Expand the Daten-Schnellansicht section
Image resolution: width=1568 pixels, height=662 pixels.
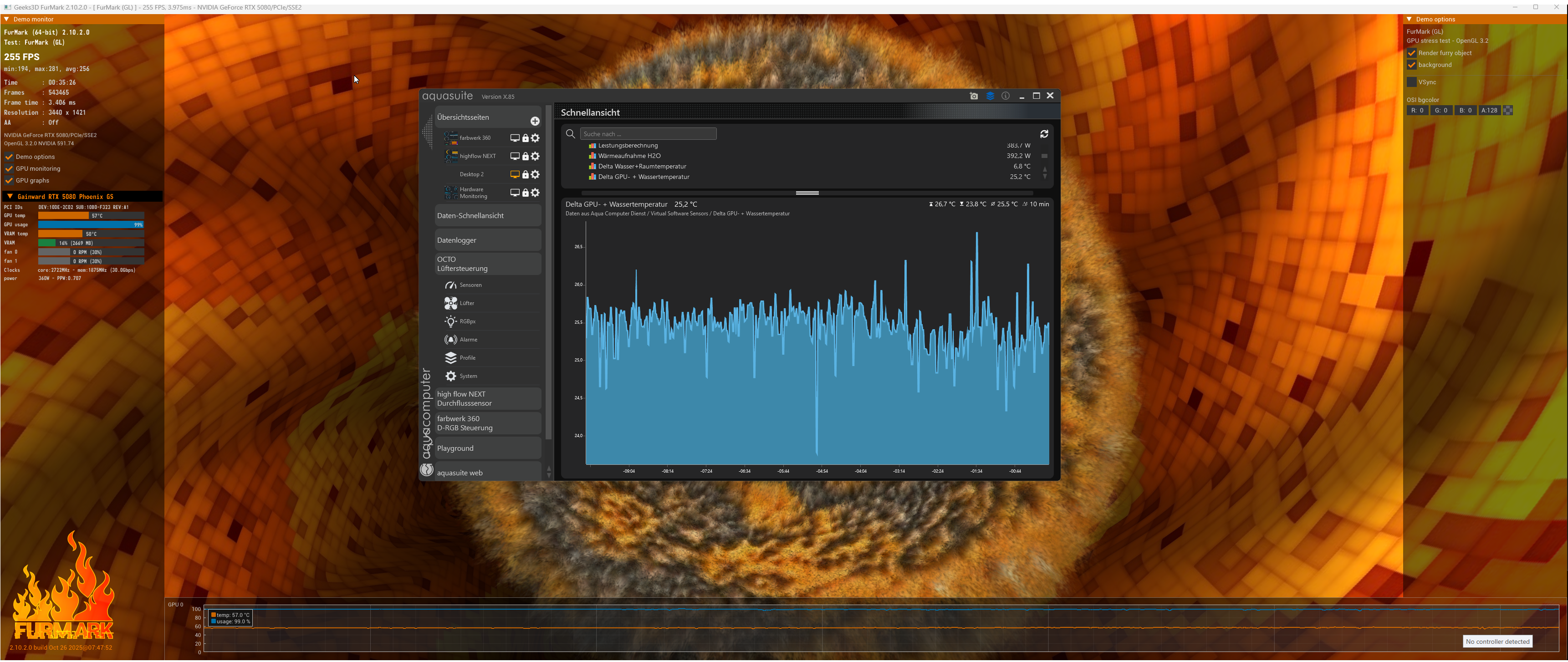(x=488, y=216)
